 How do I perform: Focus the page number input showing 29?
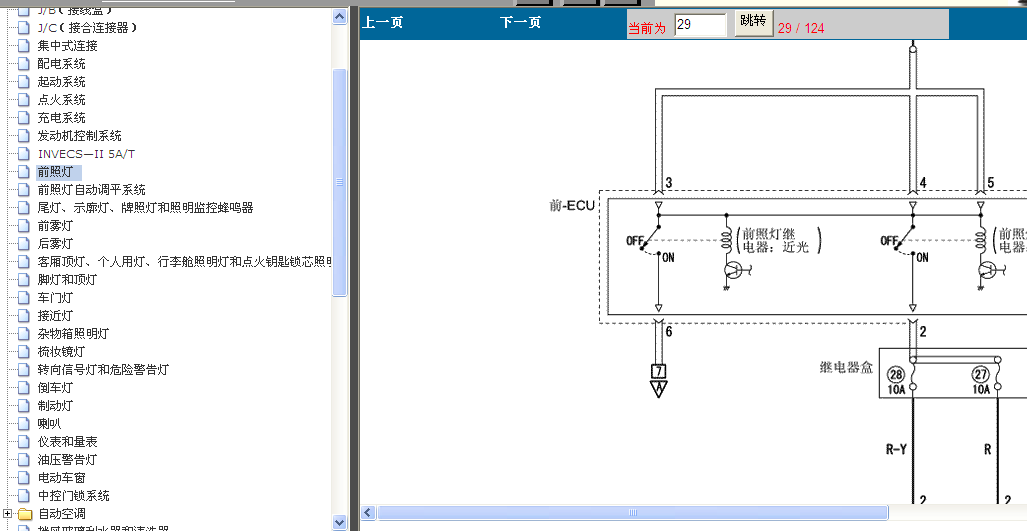pyautogui.click(x=700, y=25)
